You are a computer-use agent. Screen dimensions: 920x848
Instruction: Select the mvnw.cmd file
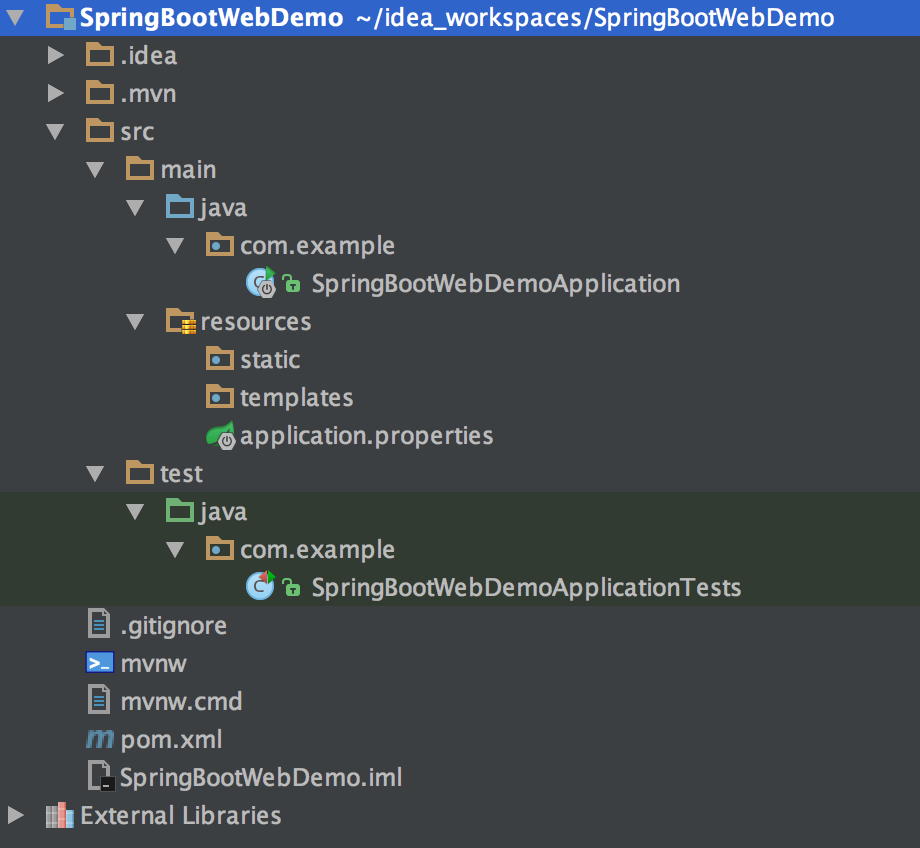[x=164, y=701]
